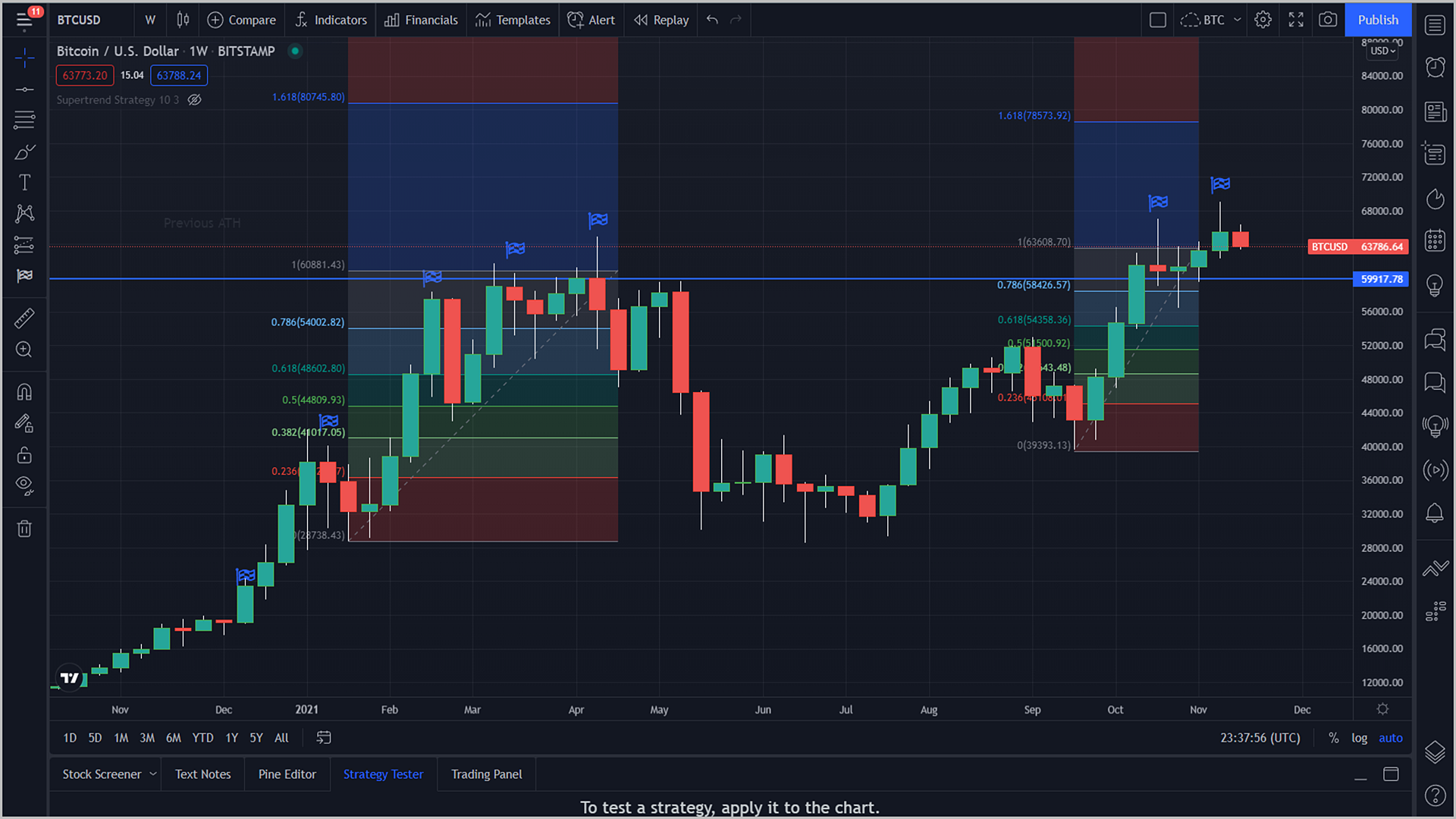Expand the BTC layout dropdown arrow
The width and height of the screenshot is (1456, 819).
(1238, 20)
